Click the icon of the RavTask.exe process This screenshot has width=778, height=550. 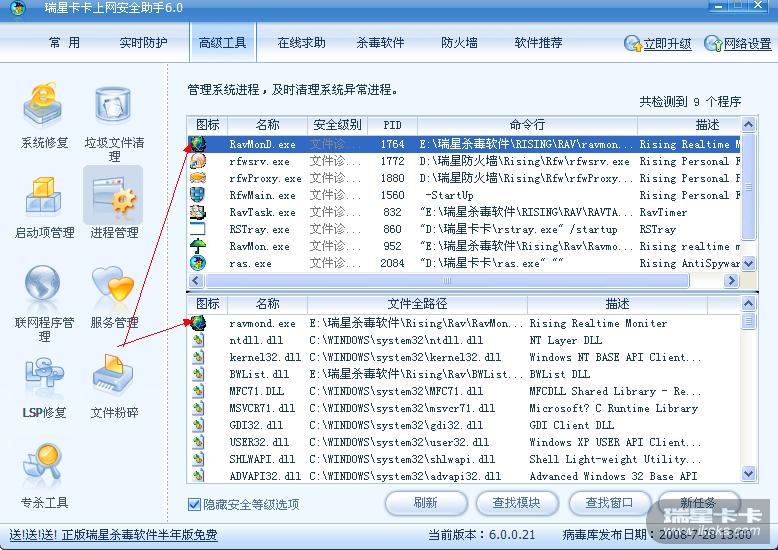tap(197, 212)
